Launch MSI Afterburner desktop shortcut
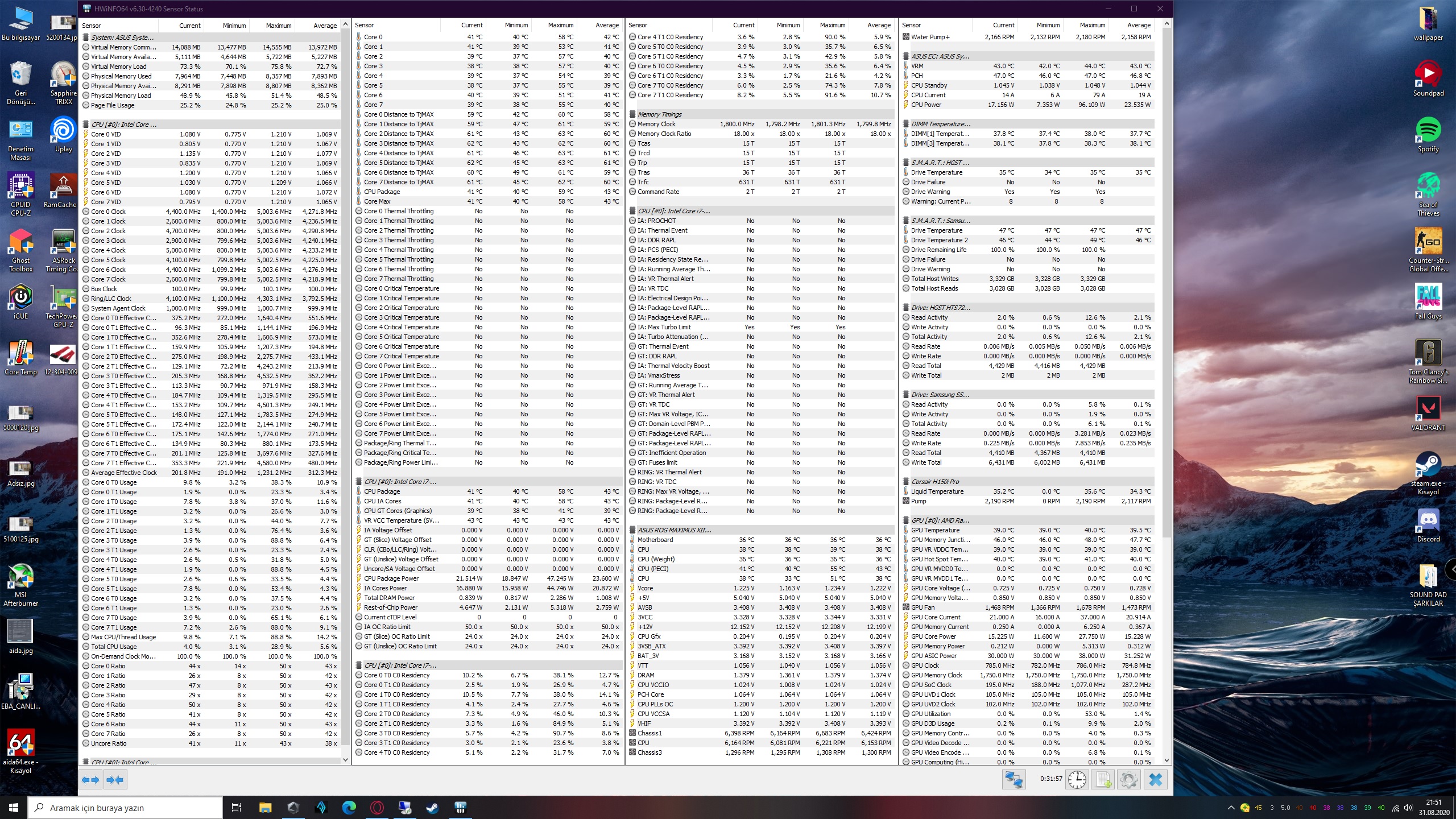This screenshot has width=1456, height=819. (x=21, y=585)
